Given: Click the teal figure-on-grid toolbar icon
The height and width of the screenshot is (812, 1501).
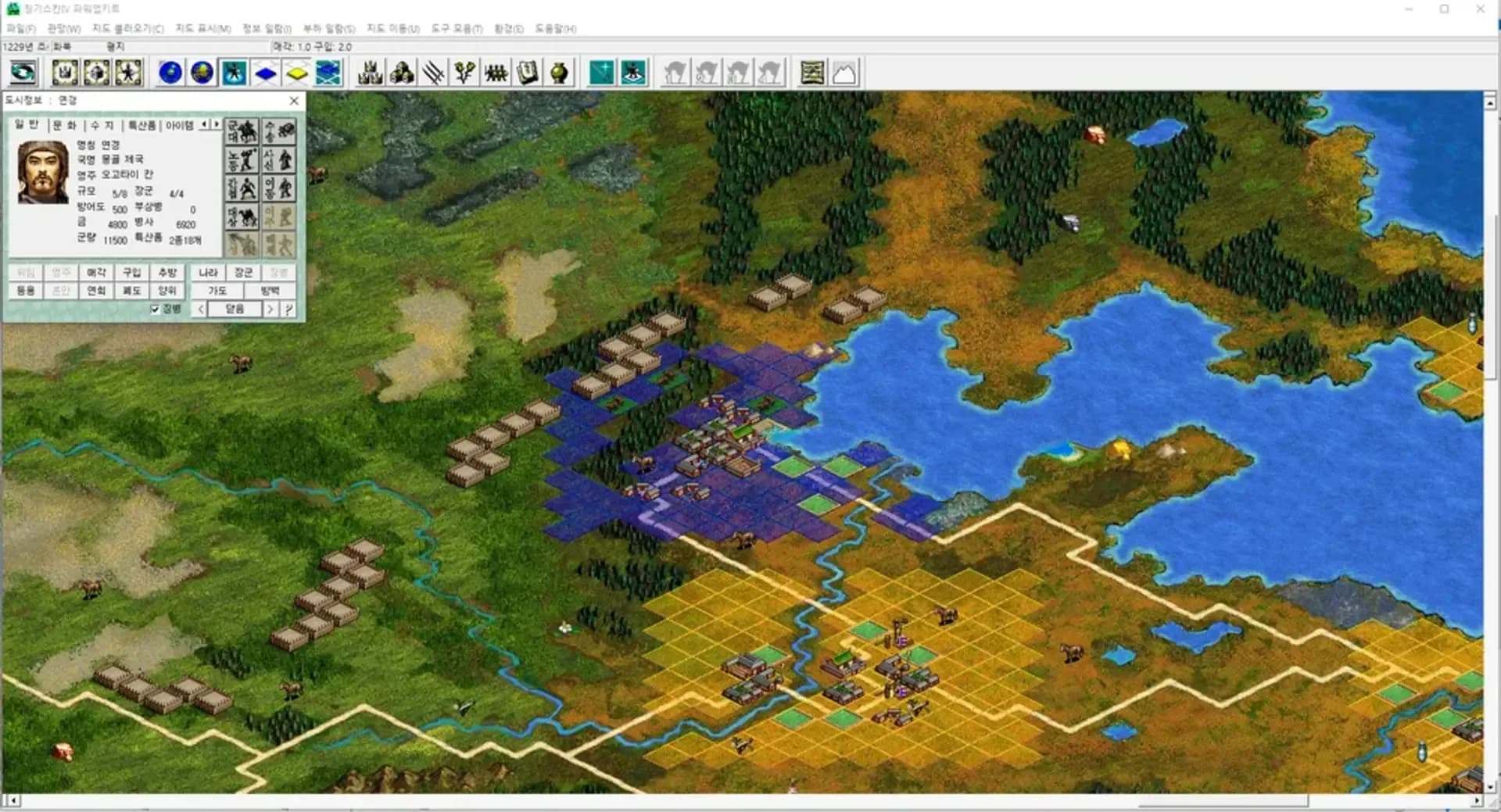Looking at the screenshot, I should (x=633, y=73).
